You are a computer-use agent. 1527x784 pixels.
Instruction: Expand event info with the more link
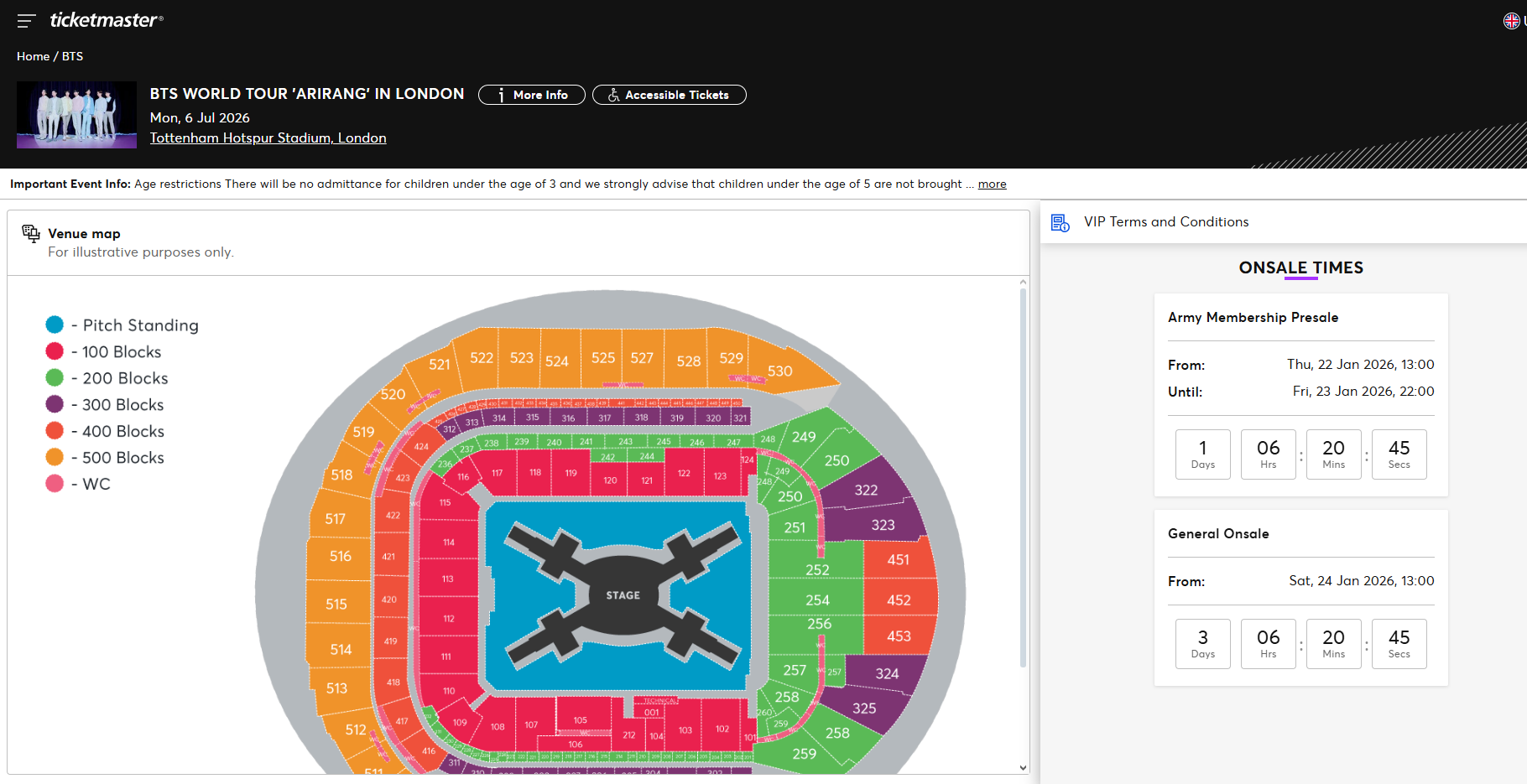pos(992,184)
